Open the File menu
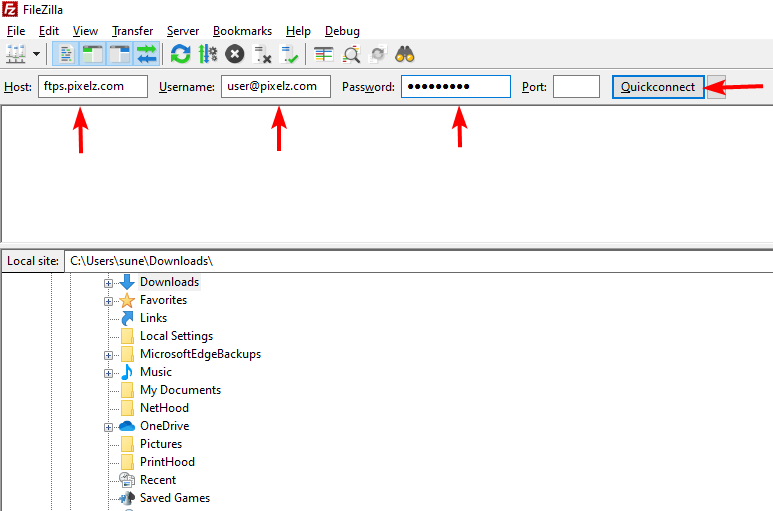 pos(16,31)
